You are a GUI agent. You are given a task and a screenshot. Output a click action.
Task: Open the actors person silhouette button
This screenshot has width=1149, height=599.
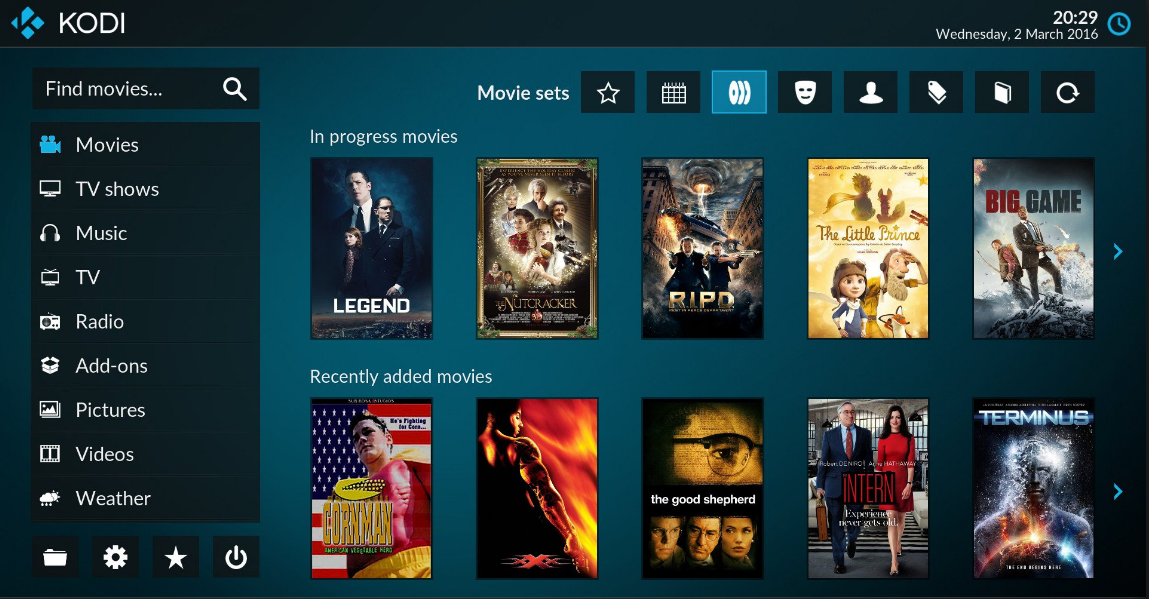click(x=871, y=92)
